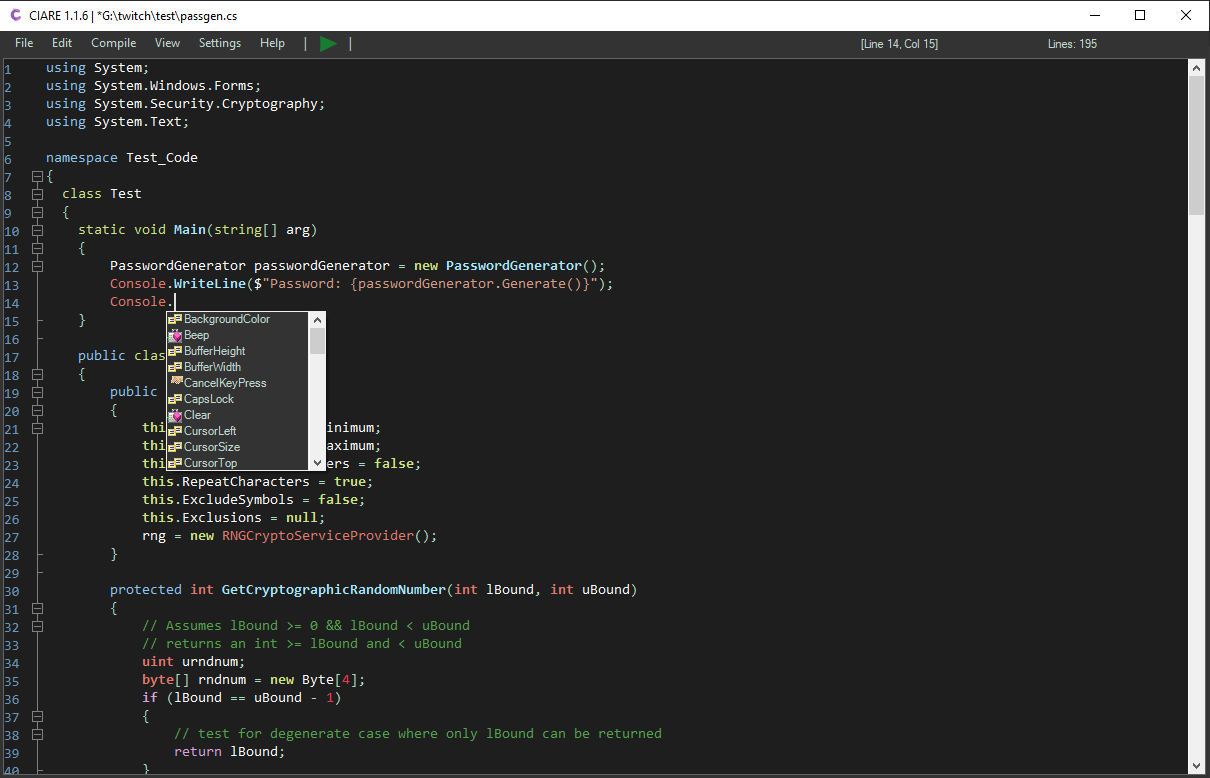Collapse the fold marker on line 11
1210x778 pixels.
(37, 248)
